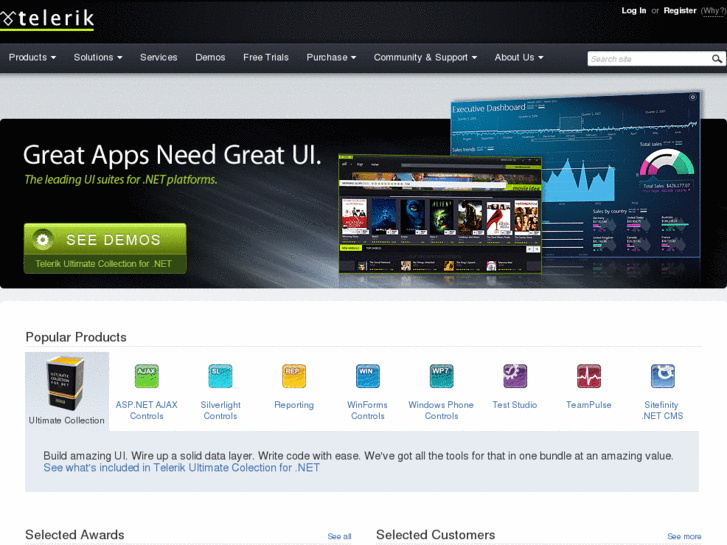Click See more customers link

point(684,536)
